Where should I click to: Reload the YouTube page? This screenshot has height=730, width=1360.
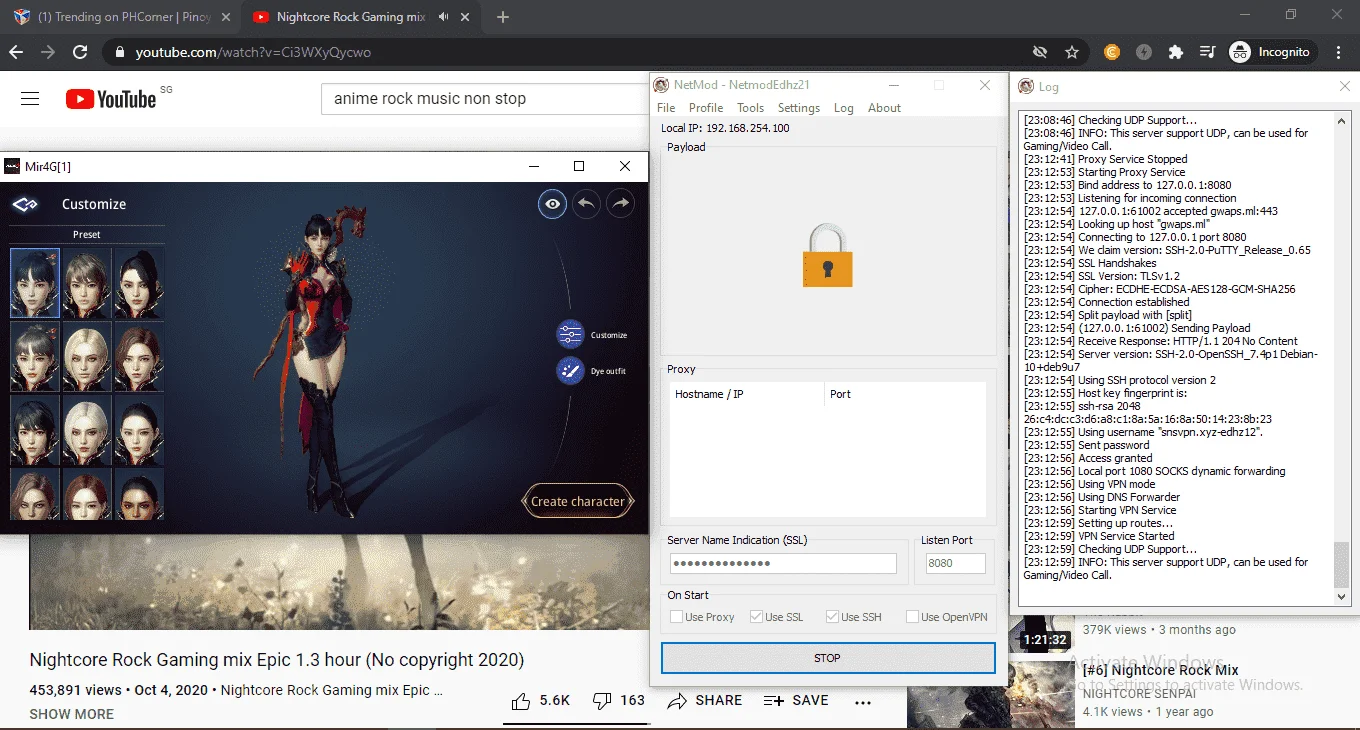tap(80, 52)
